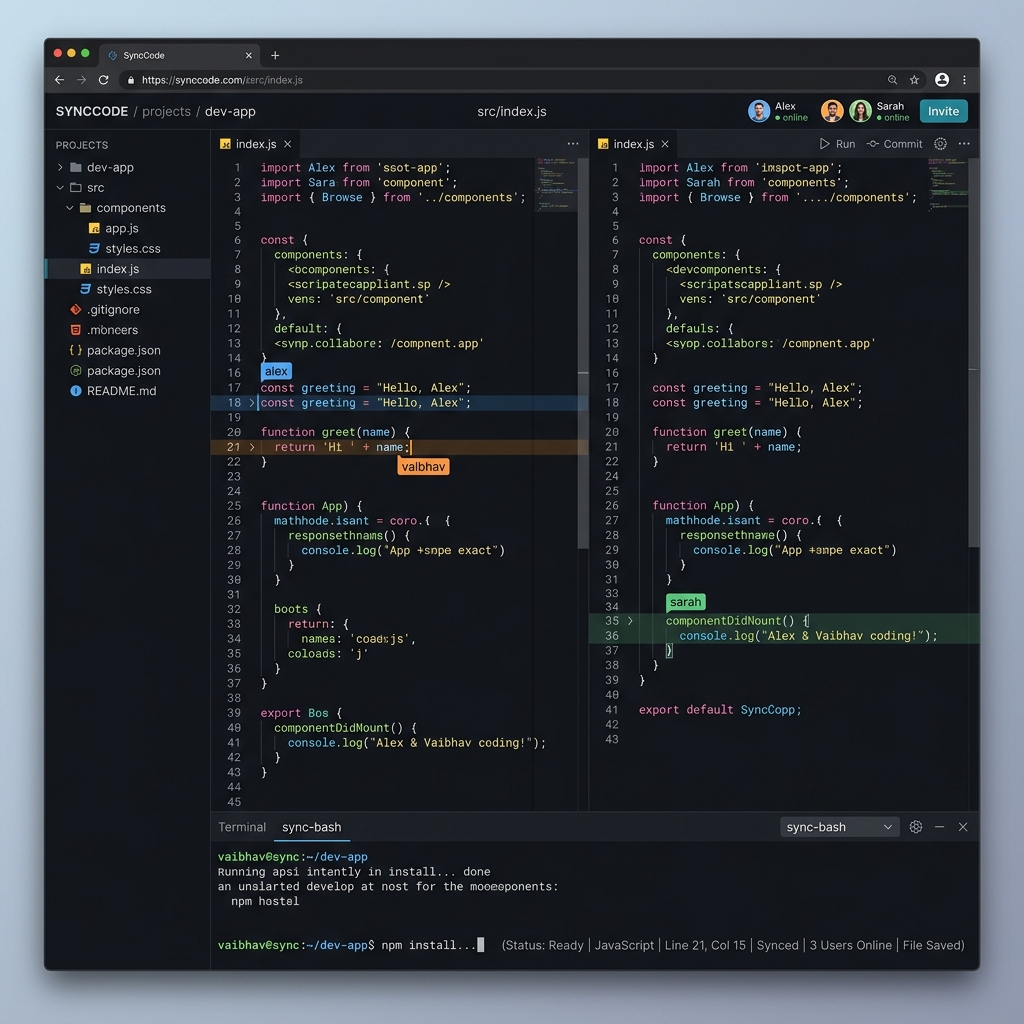This screenshot has width=1024, height=1024.
Task: Open .gitignore file in sidebar
Action: (113, 310)
